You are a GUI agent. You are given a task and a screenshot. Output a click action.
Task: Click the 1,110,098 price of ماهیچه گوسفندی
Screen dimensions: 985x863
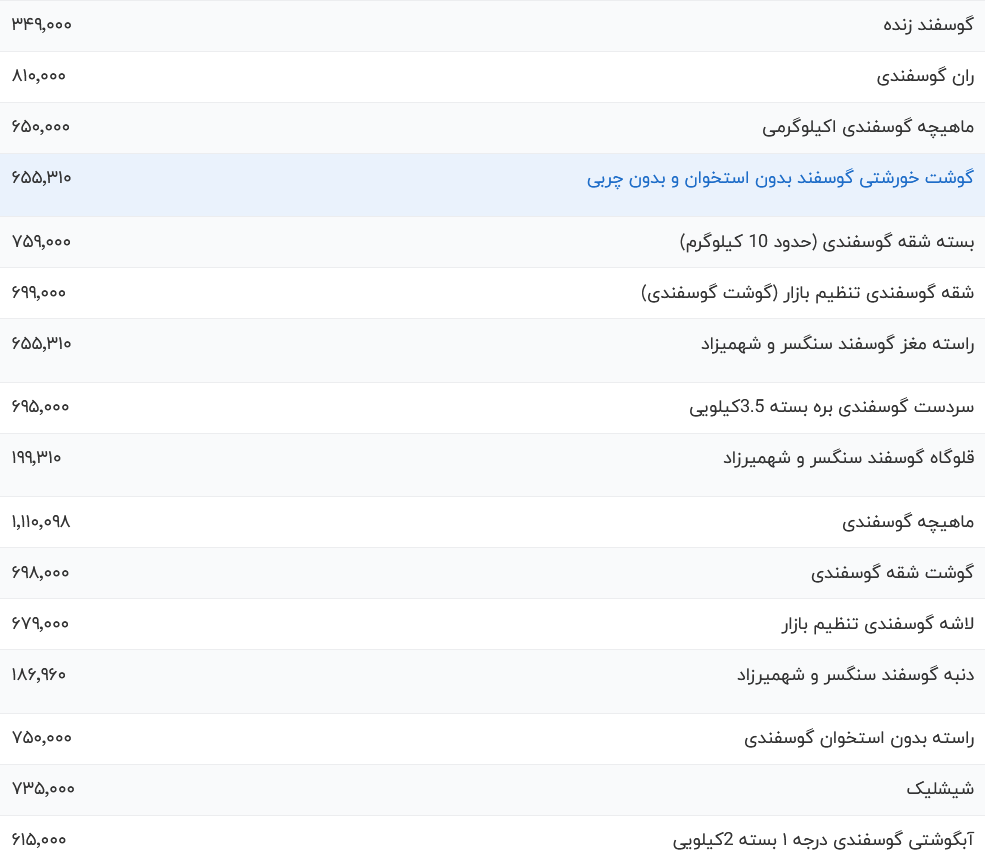(41, 522)
